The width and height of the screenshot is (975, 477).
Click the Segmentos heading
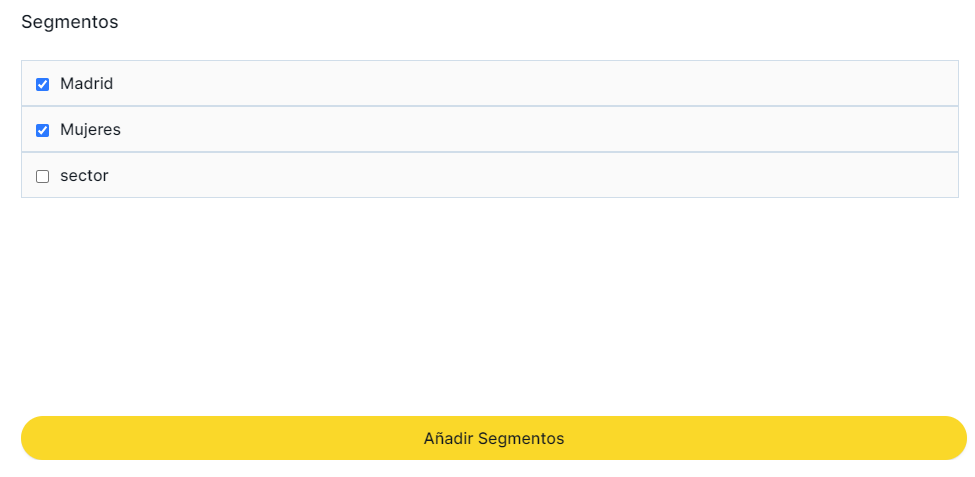(69, 22)
